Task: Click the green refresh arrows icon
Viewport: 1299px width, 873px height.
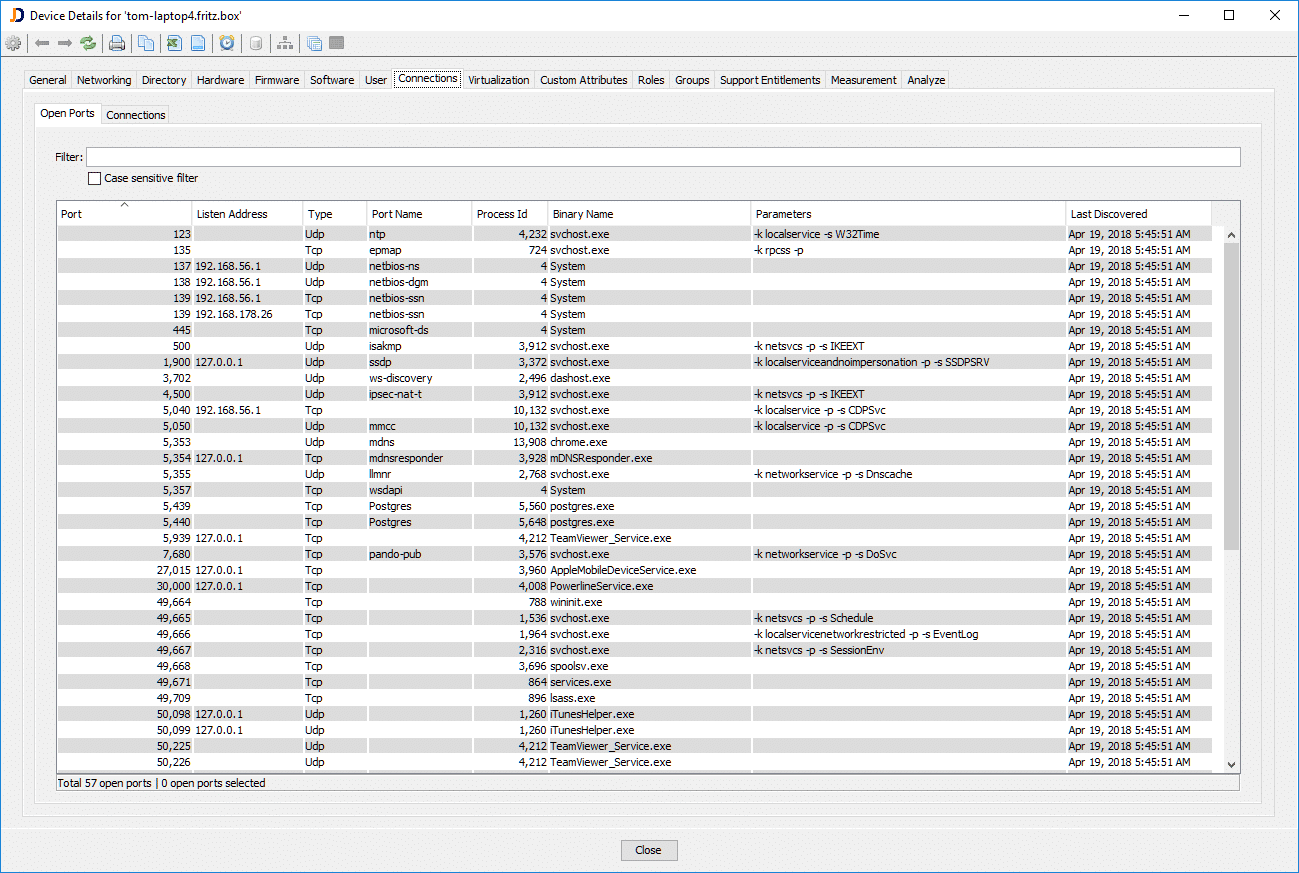Action: tap(88, 43)
